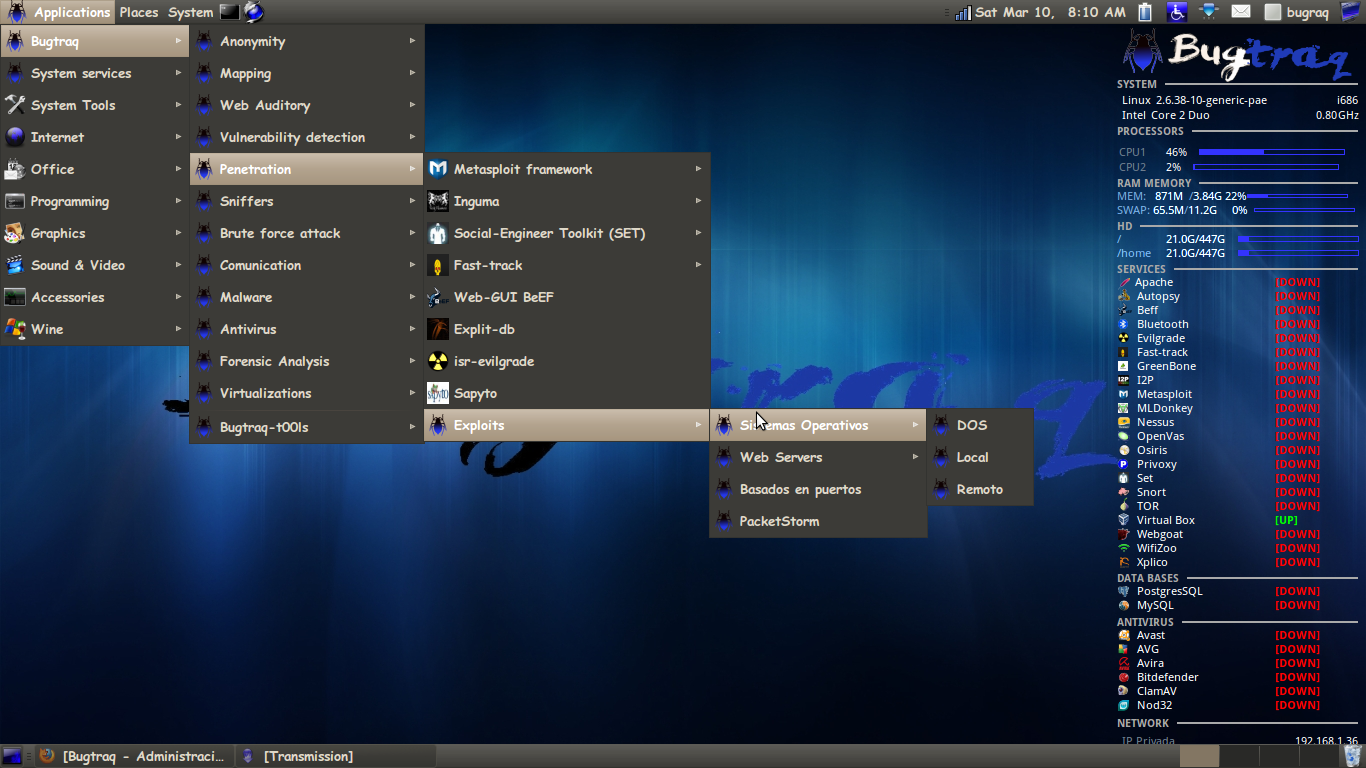This screenshot has height=768, width=1366.
Task: Click the Sapyto icon
Action: (438, 393)
